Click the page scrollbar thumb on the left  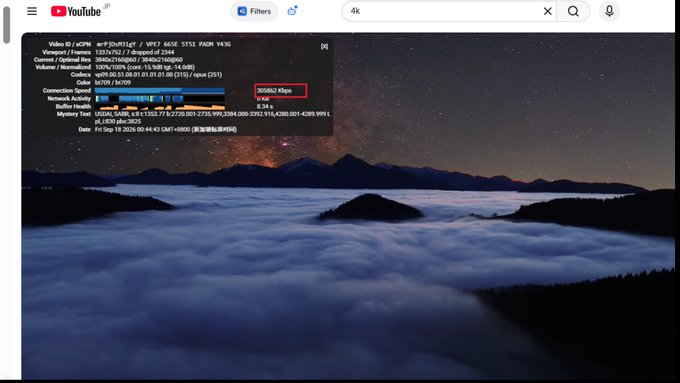coord(7,25)
